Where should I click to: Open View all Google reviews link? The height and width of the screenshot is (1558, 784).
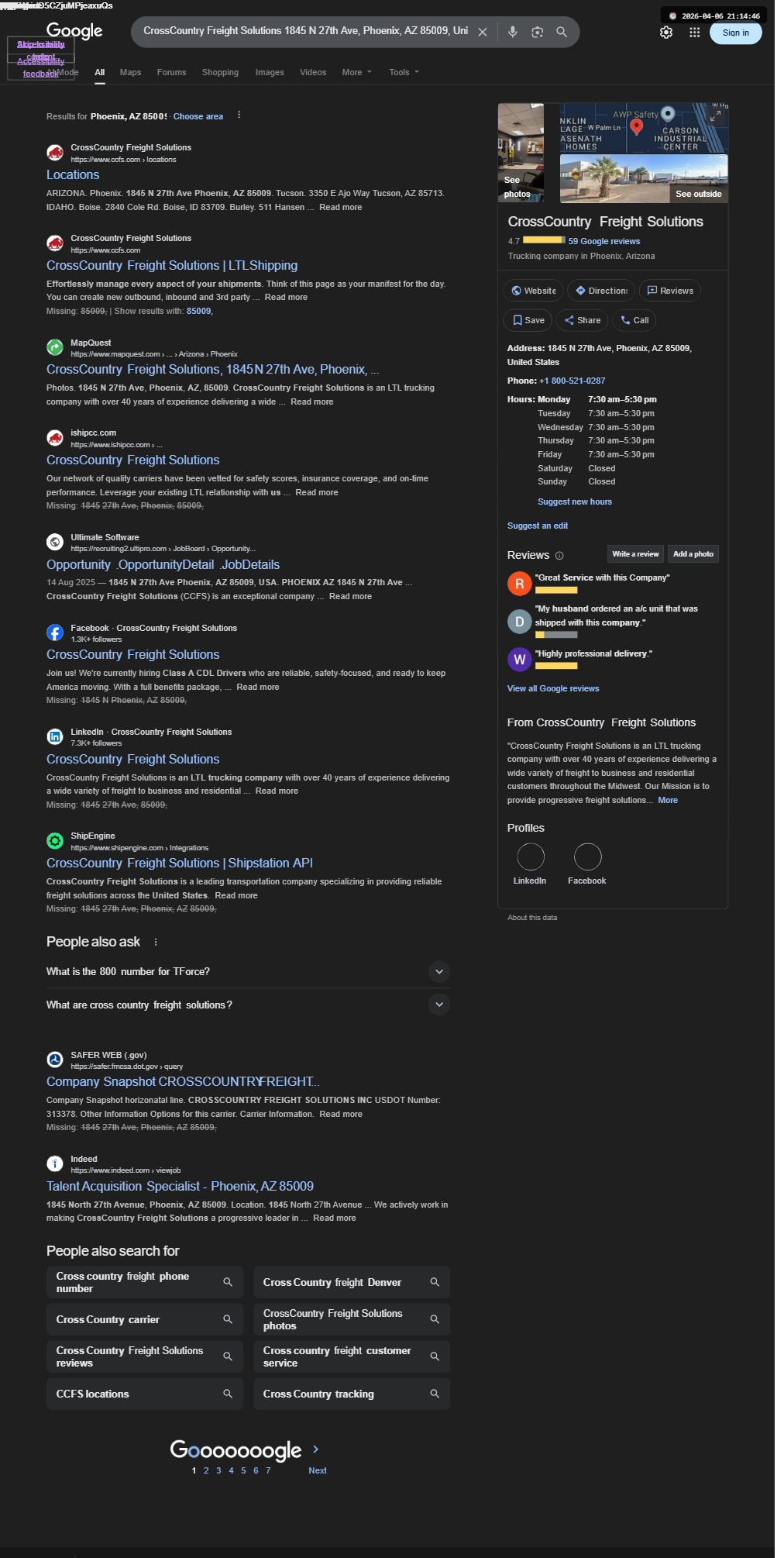pyautogui.click(x=553, y=688)
